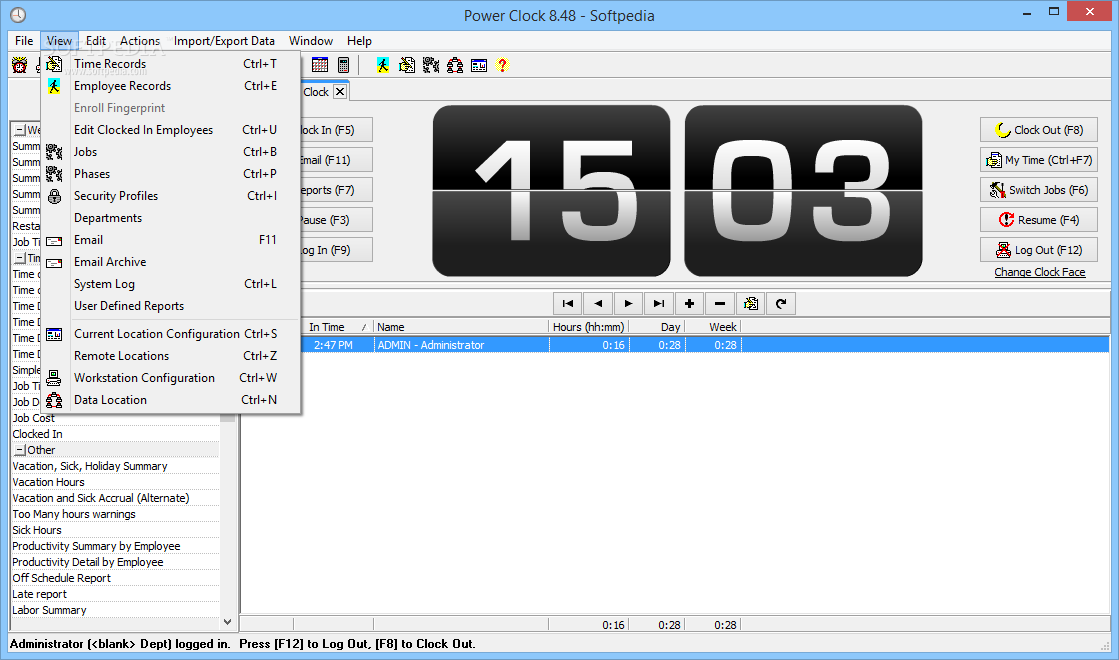Image resolution: width=1119 pixels, height=660 pixels.
Task: Open the Actions menu
Action: [x=140, y=41]
